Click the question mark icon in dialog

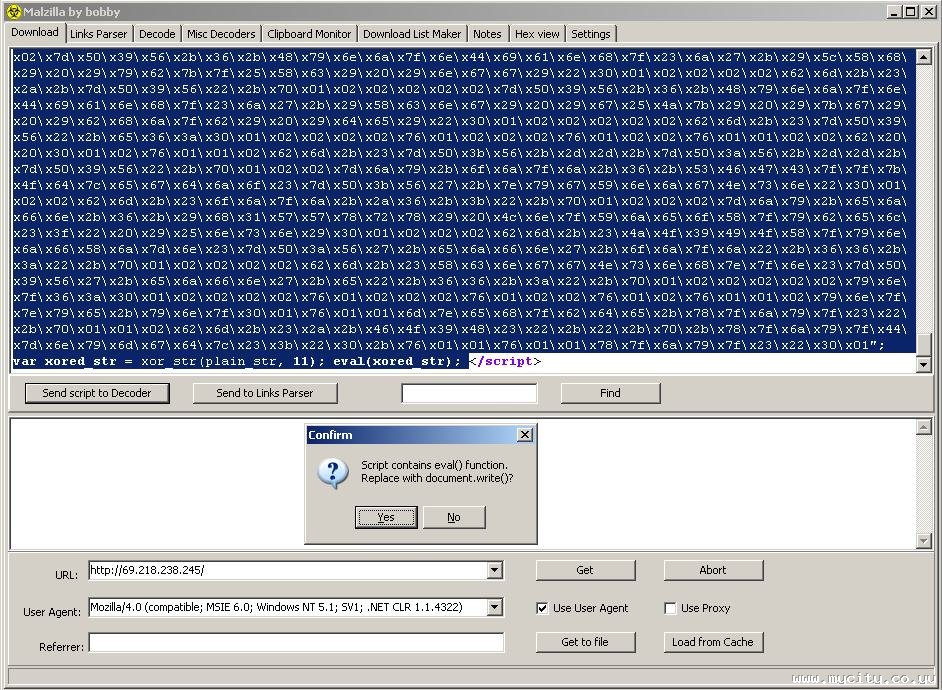(x=333, y=474)
